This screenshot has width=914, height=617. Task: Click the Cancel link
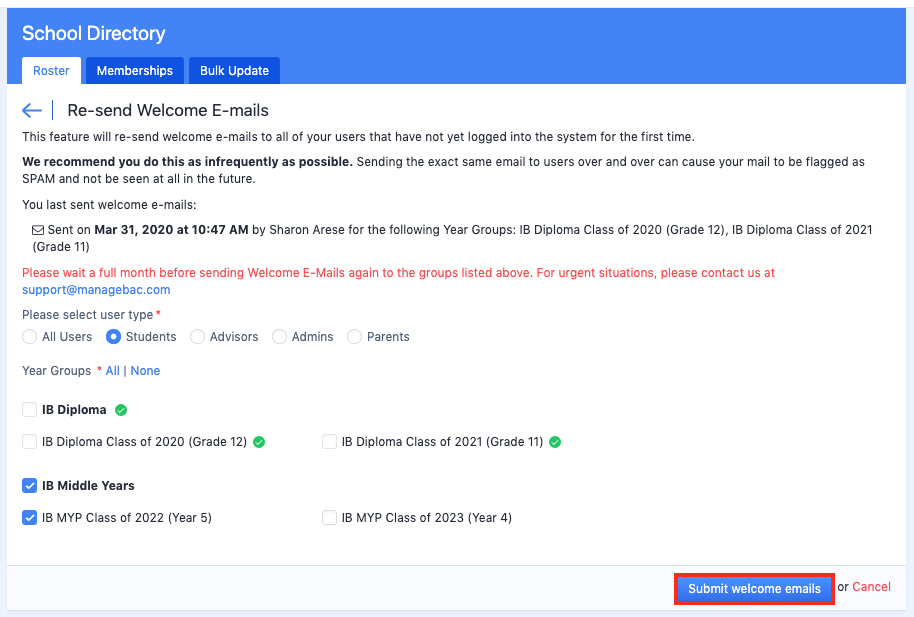871,587
